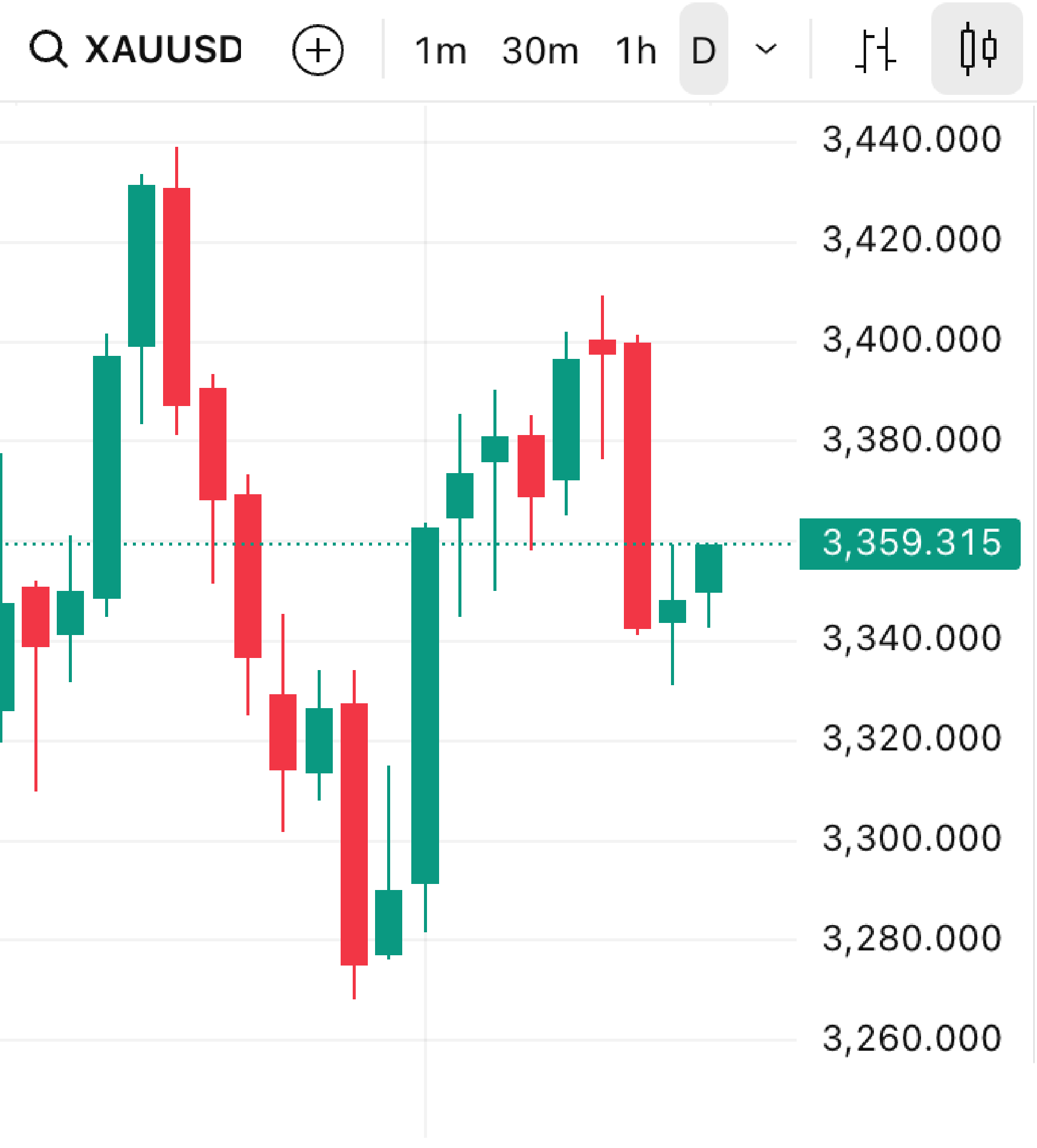Viewport: 1037px width, 1148px height.
Task: Select the 30m timeframe
Action: (x=540, y=51)
